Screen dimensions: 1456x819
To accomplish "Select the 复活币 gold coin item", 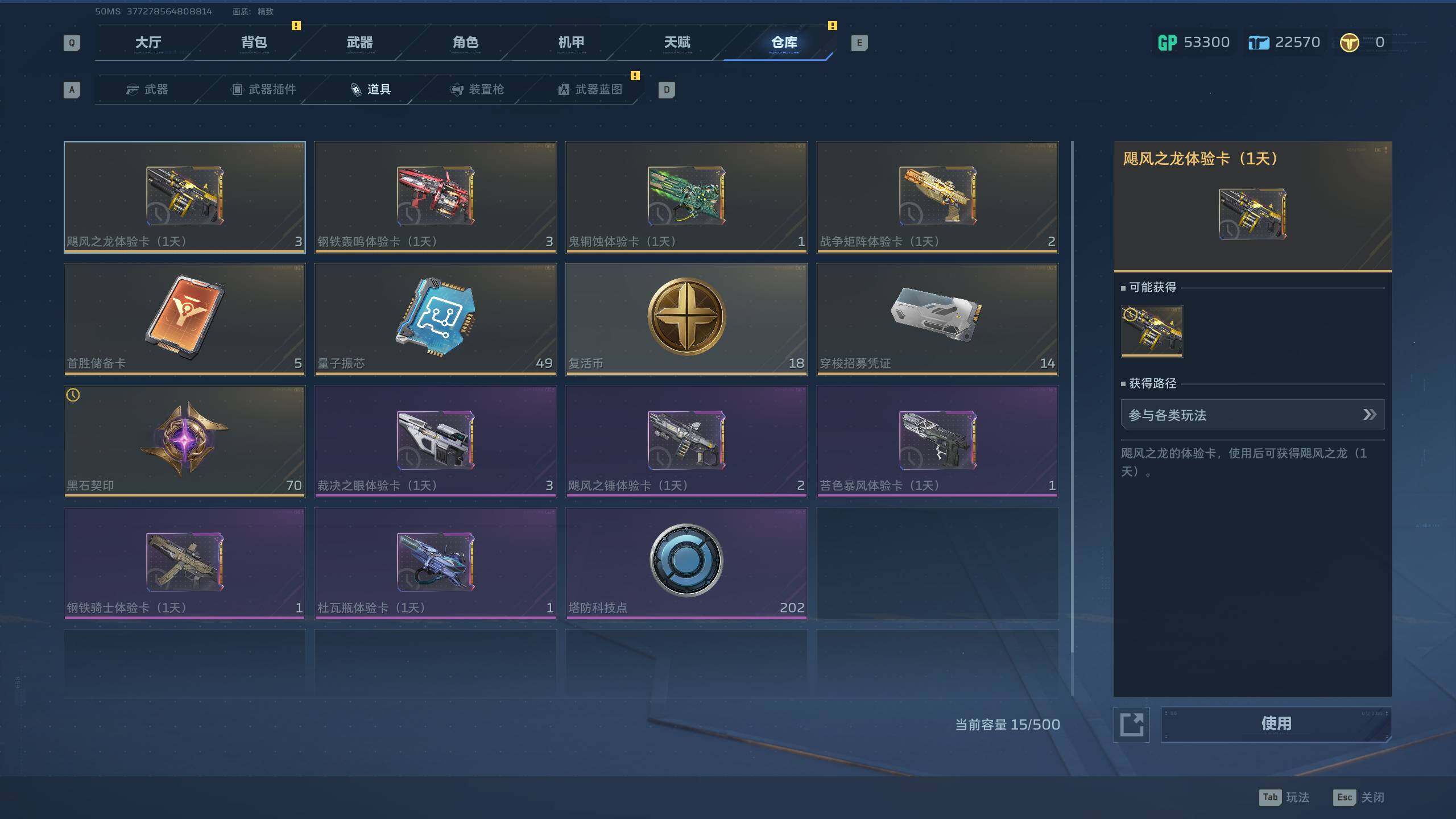I will click(686, 319).
